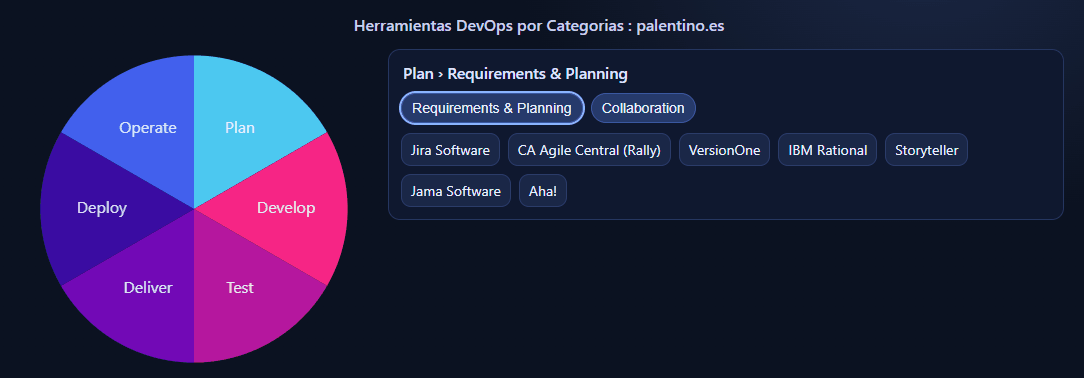Select the Aha! tool chip
The width and height of the screenshot is (1084, 378).
click(x=543, y=191)
